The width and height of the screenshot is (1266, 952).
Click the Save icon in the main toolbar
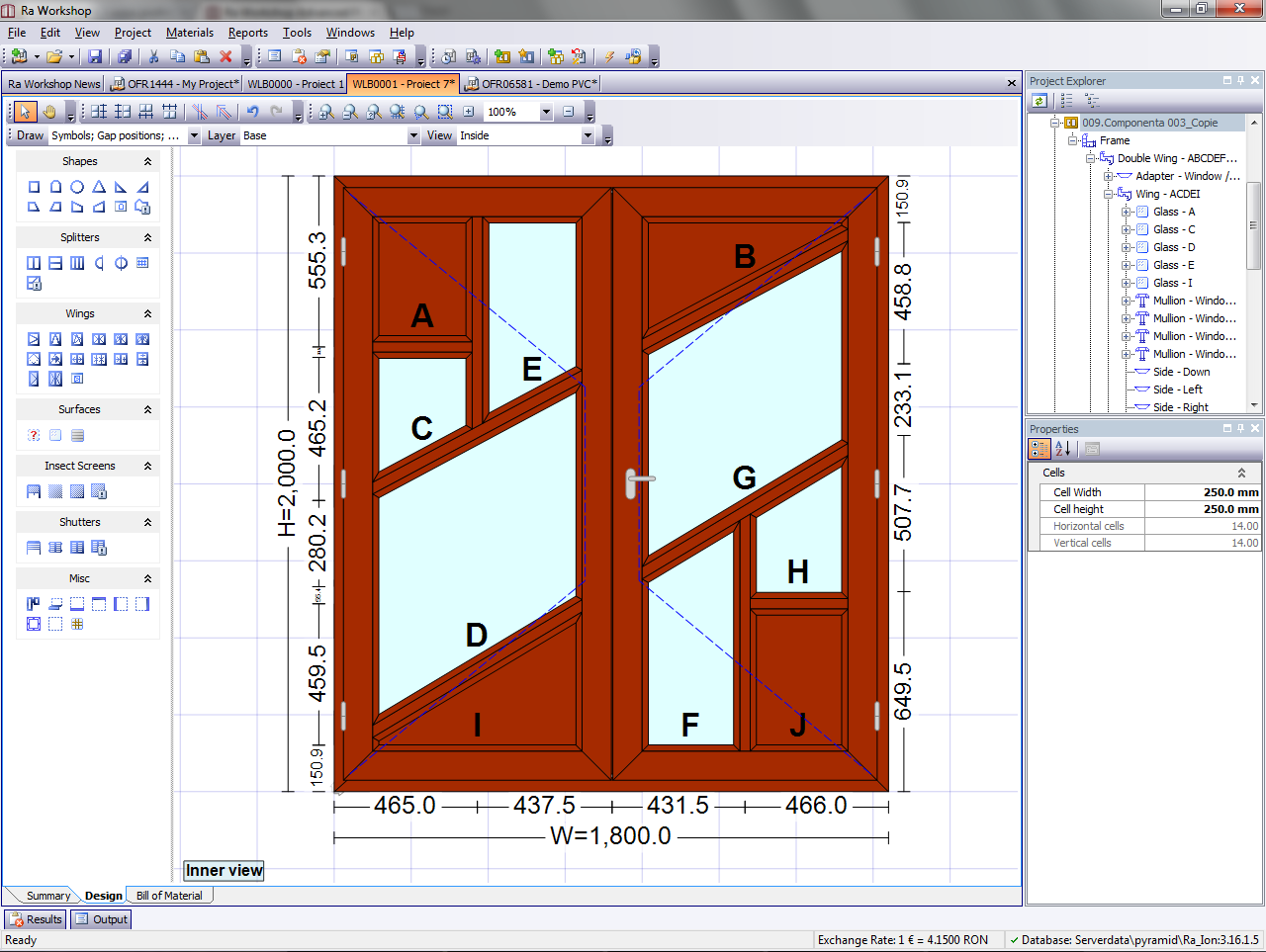coord(95,57)
